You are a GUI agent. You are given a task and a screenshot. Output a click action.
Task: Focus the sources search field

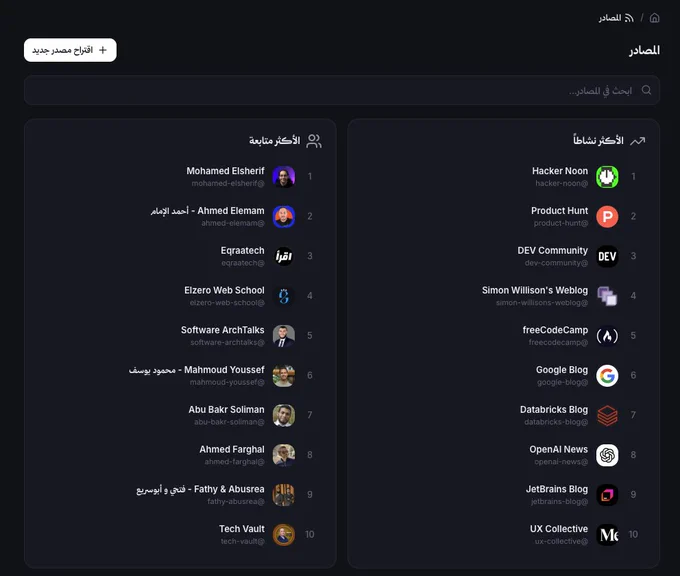(x=342, y=90)
